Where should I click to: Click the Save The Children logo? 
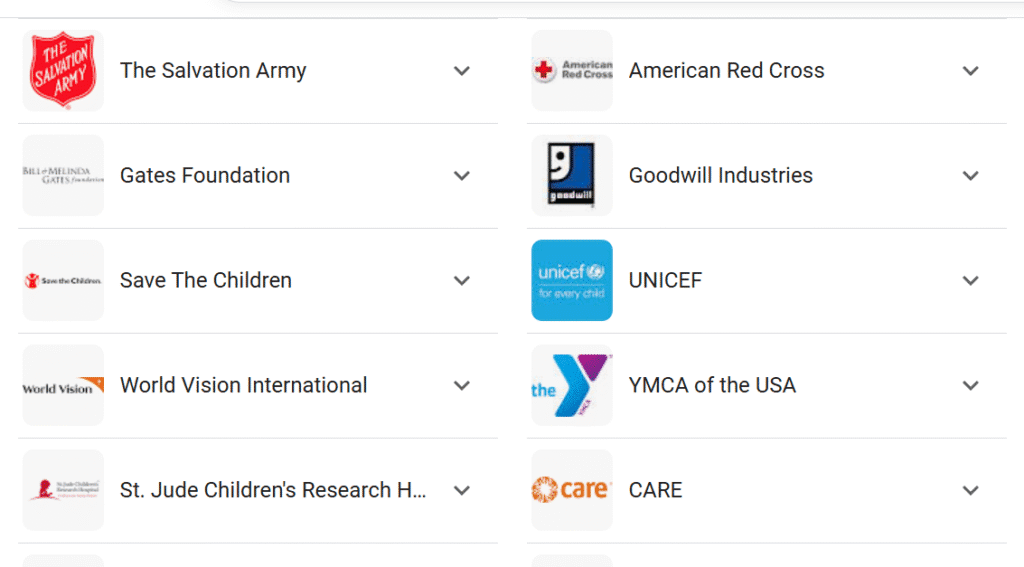[x=63, y=280]
